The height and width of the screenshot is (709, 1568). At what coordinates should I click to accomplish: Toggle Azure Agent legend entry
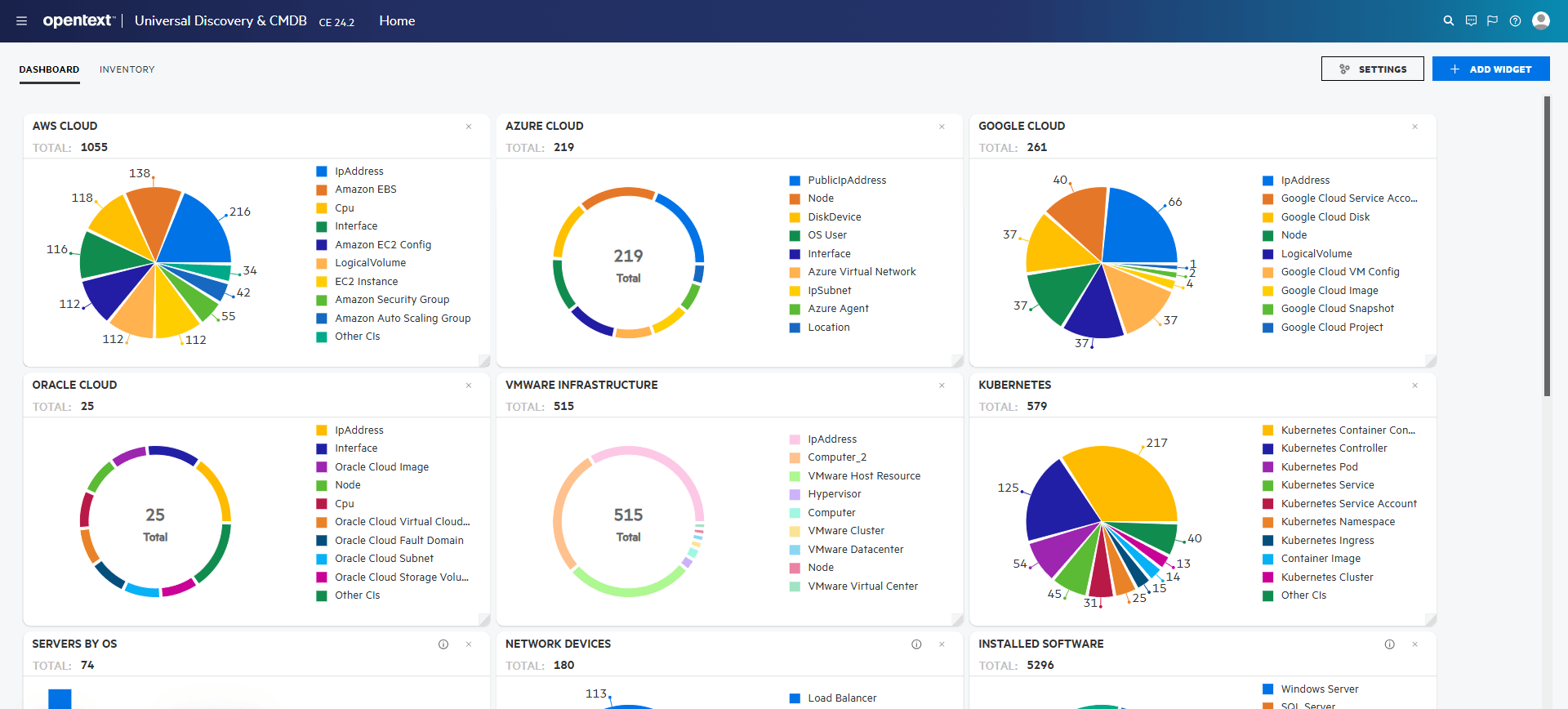tap(829, 309)
